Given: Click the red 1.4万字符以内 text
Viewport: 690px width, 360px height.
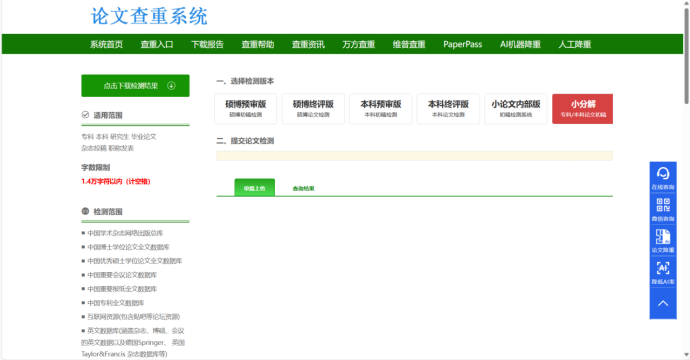Looking at the screenshot, I should pos(116,181).
